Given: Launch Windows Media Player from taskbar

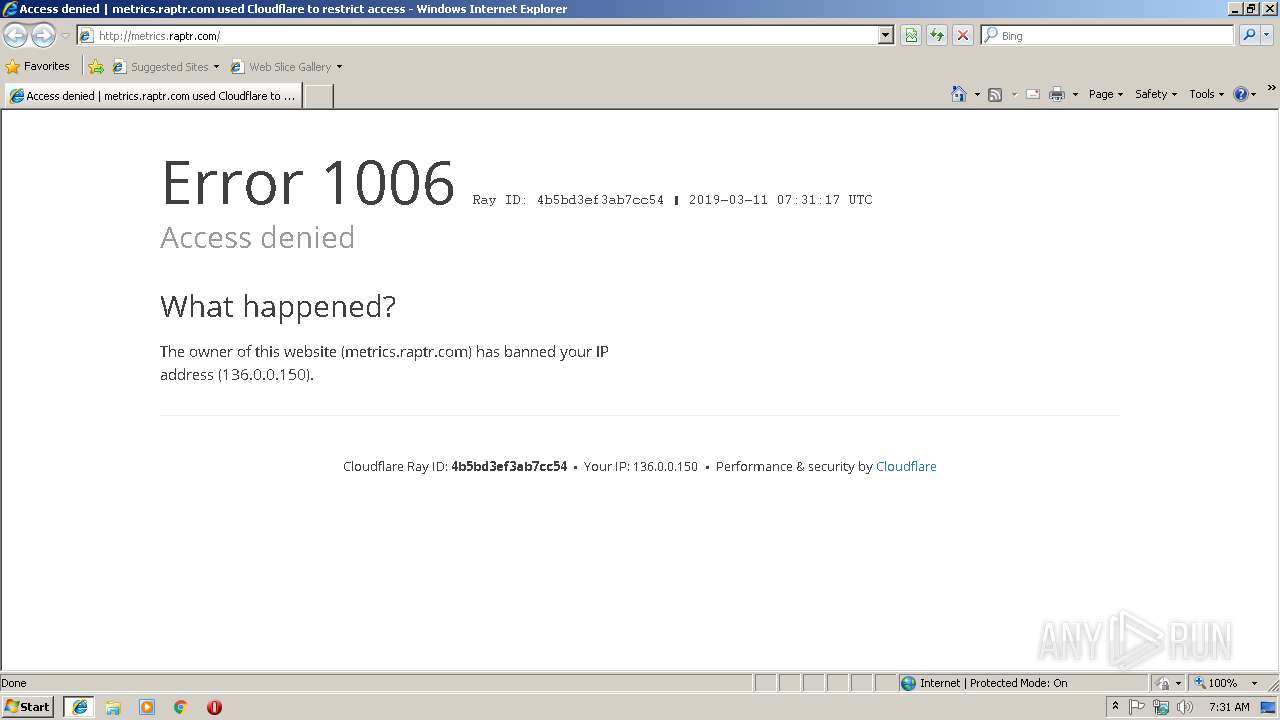Looking at the screenshot, I should [x=147, y=707].
